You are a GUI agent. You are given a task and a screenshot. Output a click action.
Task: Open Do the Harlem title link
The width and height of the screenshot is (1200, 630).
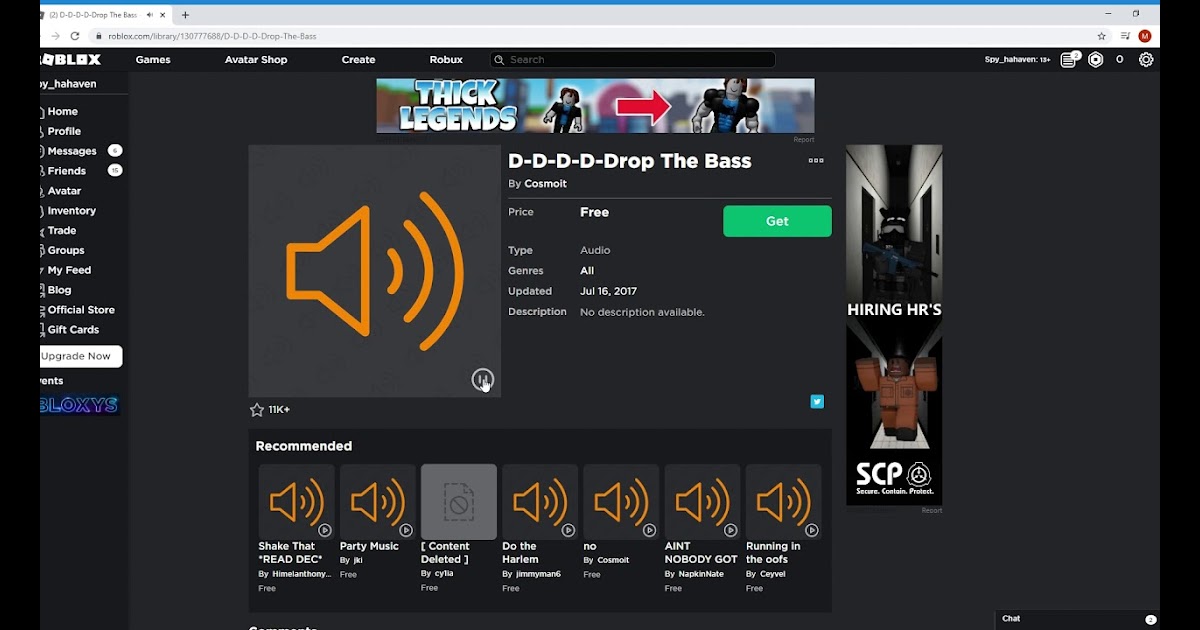(x=520, y=553)
